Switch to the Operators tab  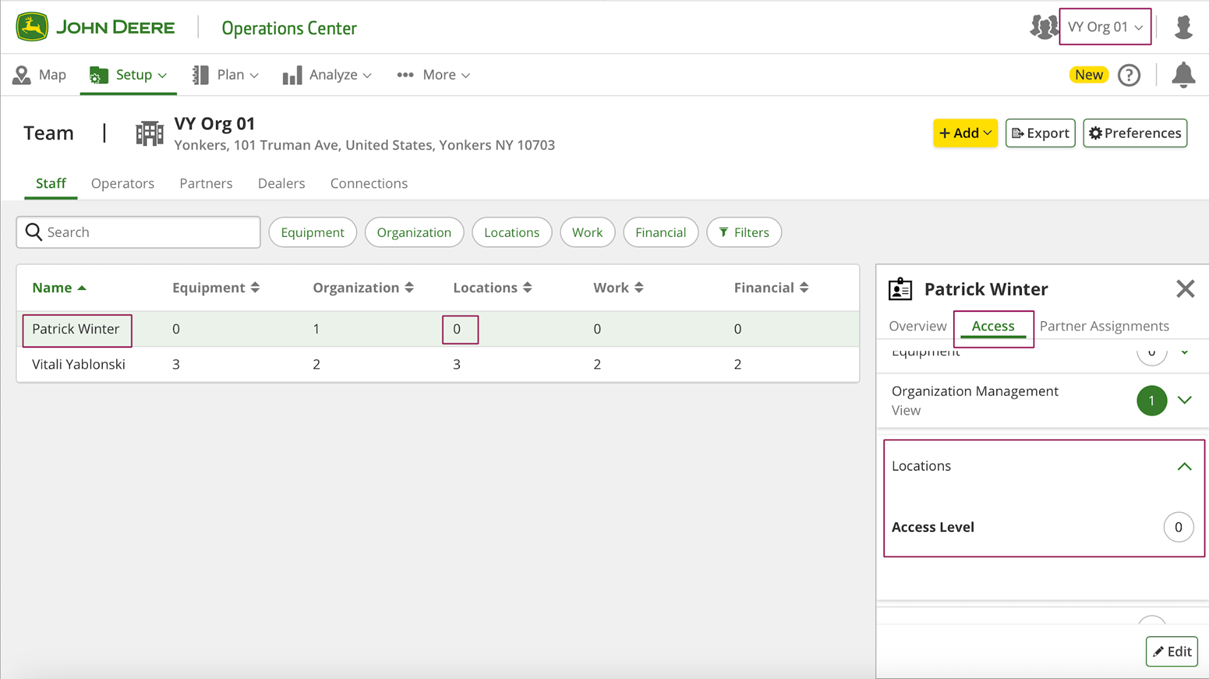pos(122,183)
